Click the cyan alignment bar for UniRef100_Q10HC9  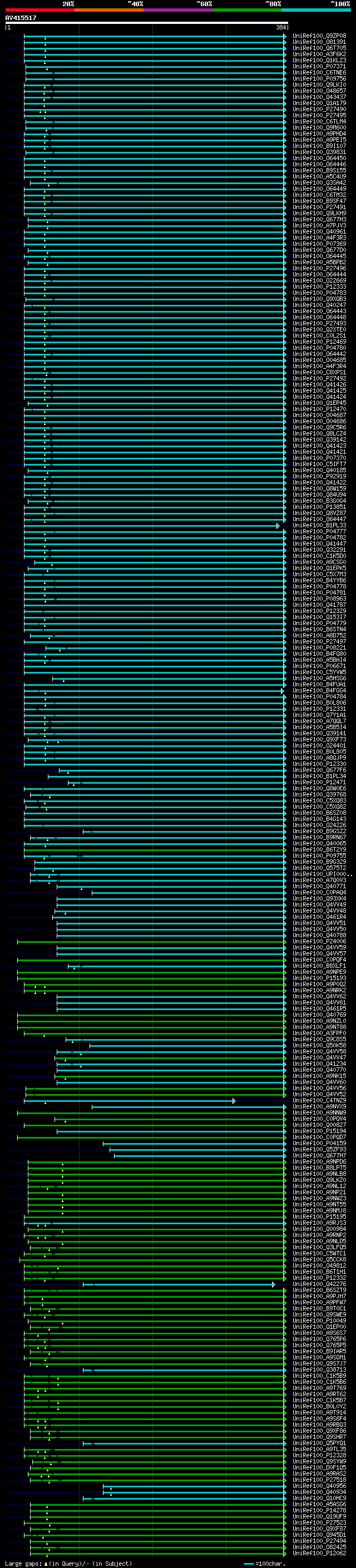tap(184, 1498)
